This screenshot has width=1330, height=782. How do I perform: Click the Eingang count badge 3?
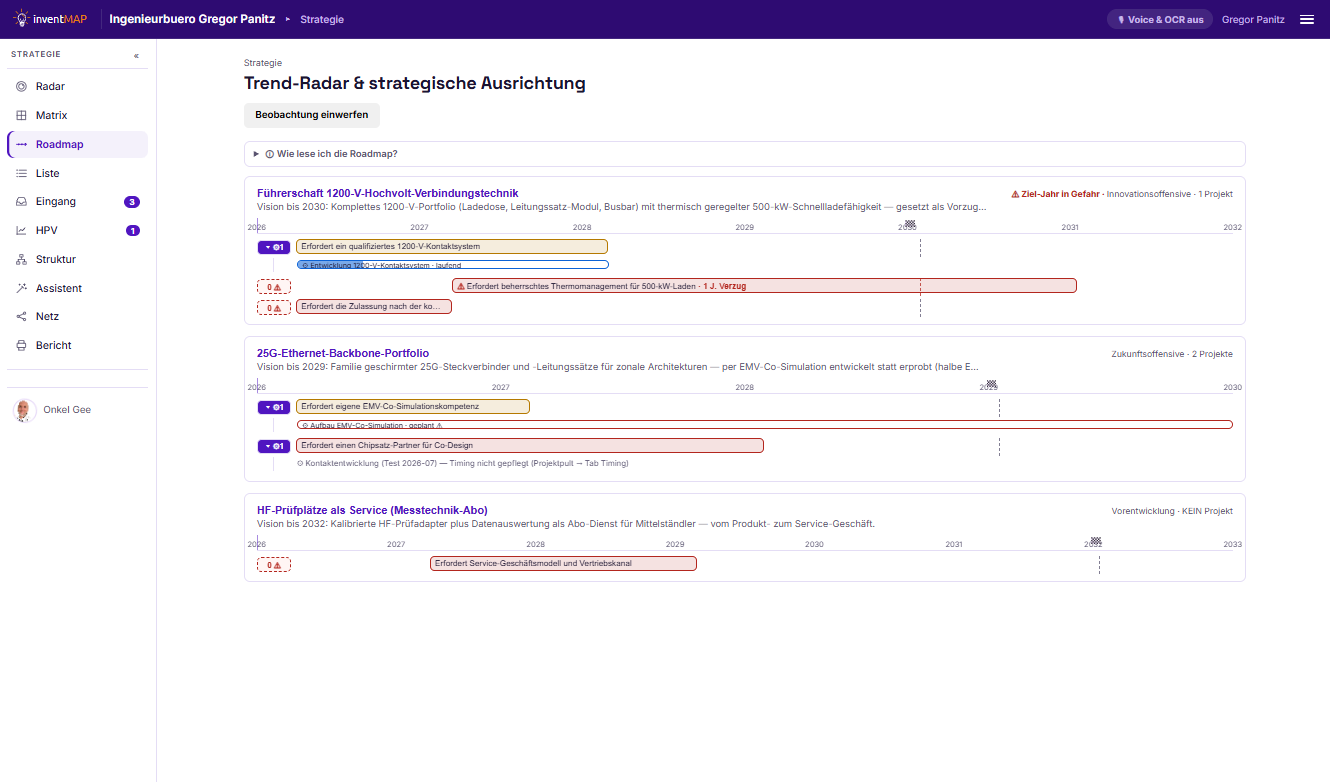[x=132, y=202]
